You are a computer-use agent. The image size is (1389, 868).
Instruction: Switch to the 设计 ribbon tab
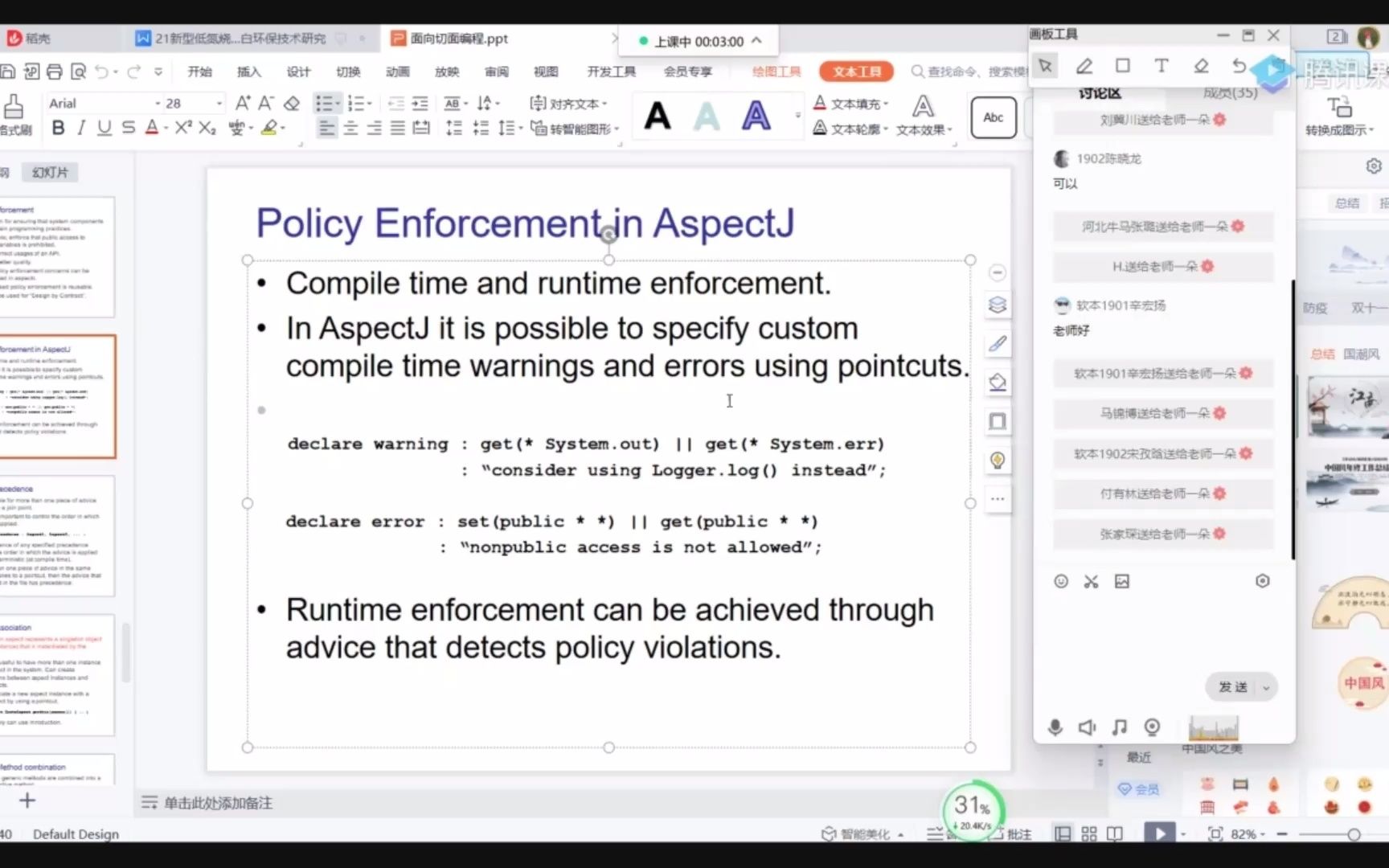[x=298, y=72]
